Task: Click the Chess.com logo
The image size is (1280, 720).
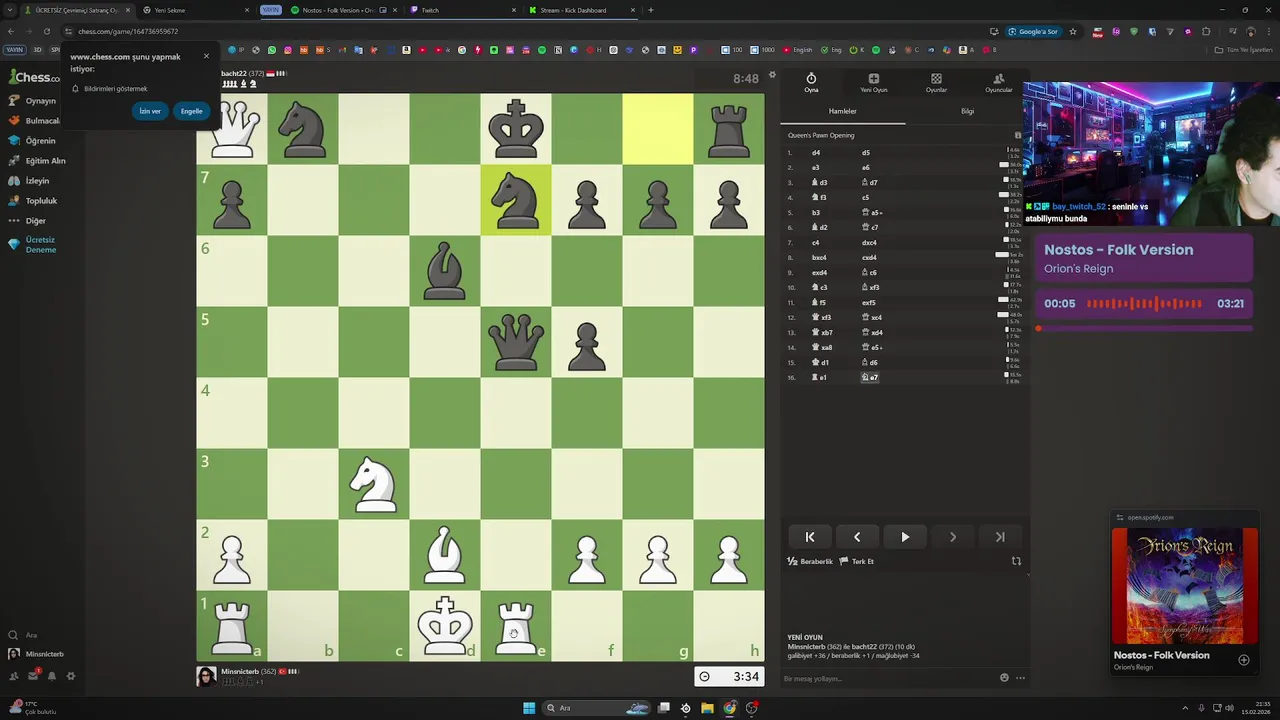Action: pyautogui.click(x=34, y=77)
